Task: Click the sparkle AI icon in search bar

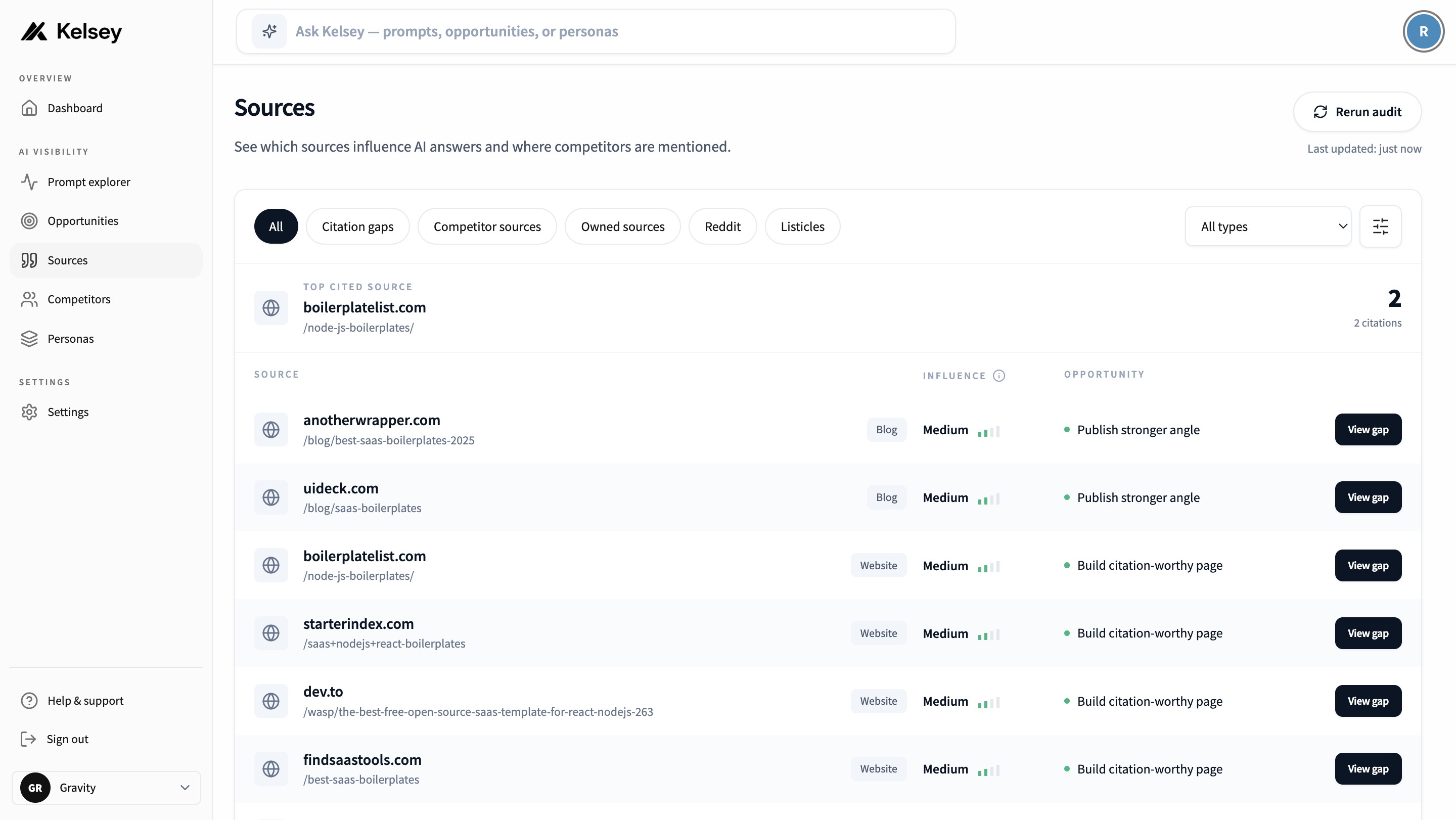Action: pos(269,31)
